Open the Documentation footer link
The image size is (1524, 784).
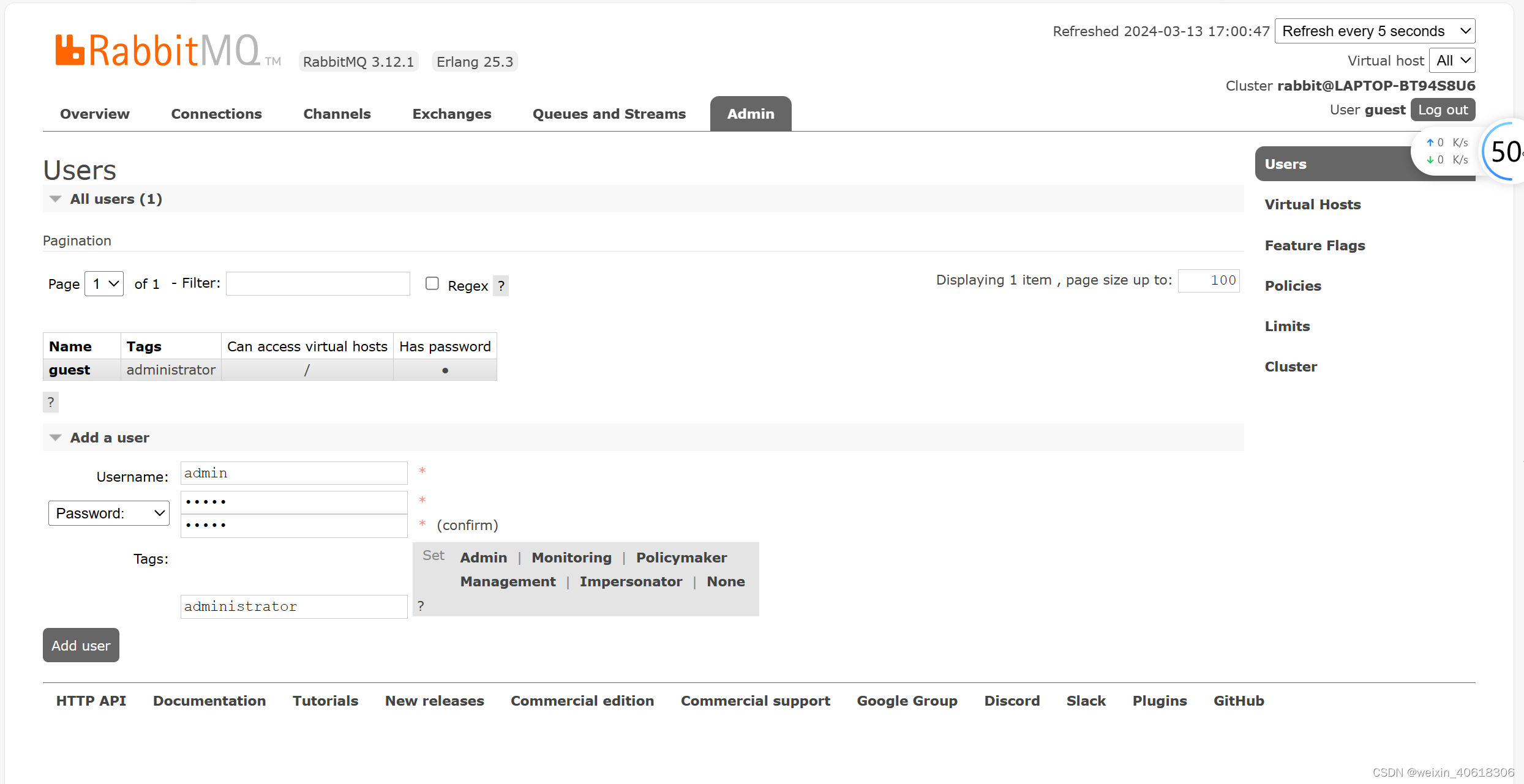209,701
